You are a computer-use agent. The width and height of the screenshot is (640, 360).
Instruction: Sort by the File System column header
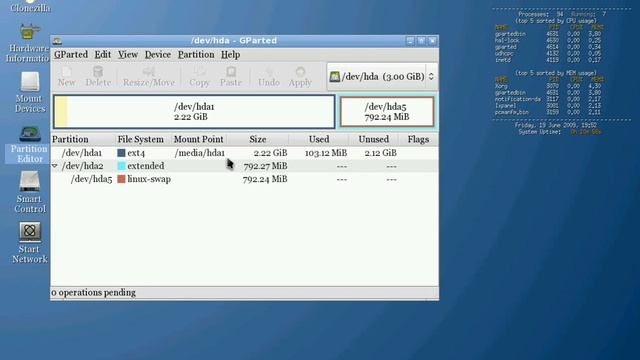click(143, 139)
